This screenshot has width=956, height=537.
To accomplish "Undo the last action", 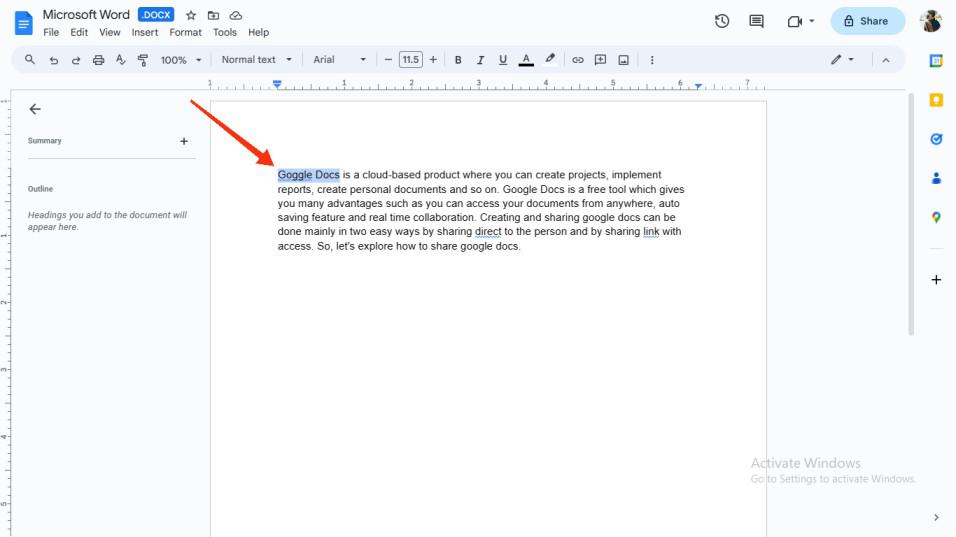I will 54,60.
